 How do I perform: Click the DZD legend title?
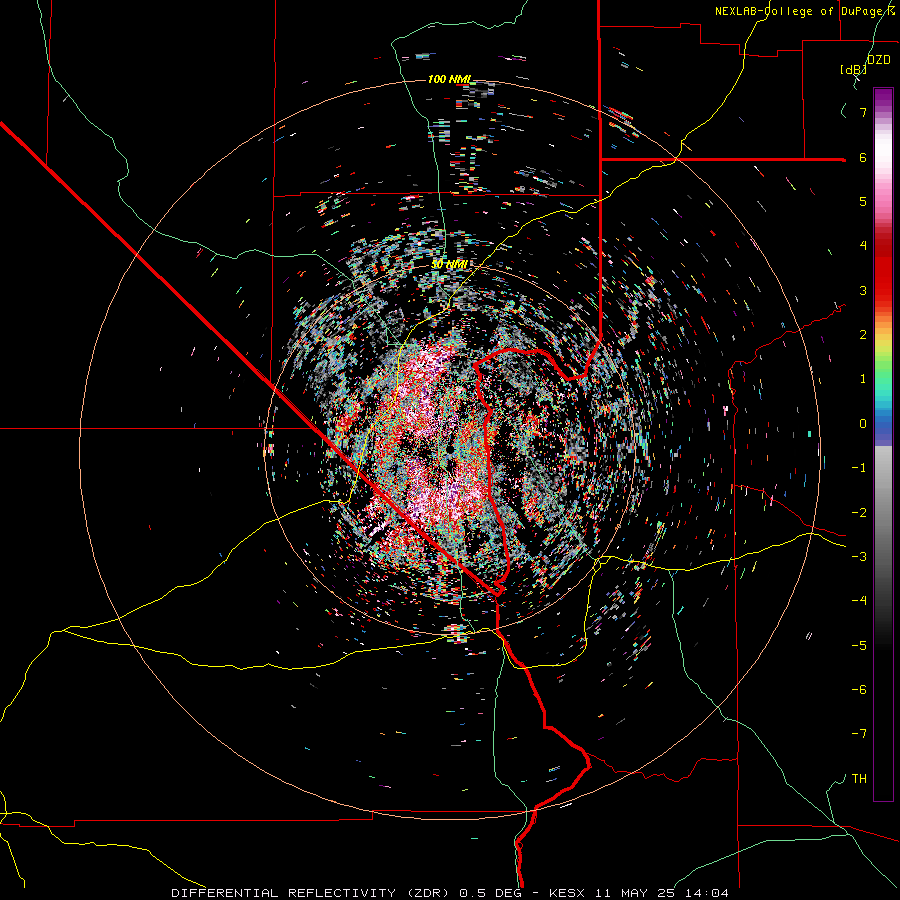(878, 60)
